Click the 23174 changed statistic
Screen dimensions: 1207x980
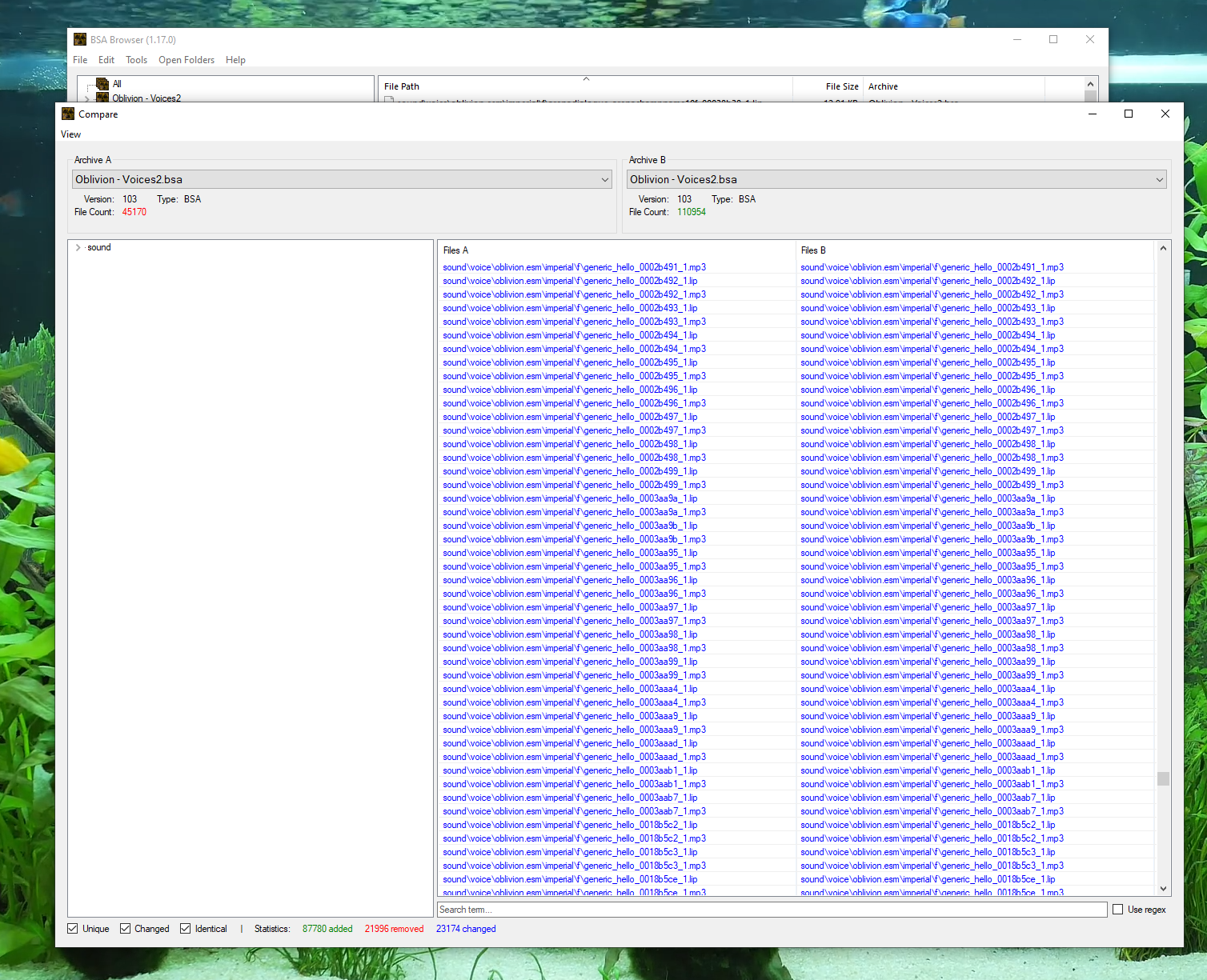466,929
